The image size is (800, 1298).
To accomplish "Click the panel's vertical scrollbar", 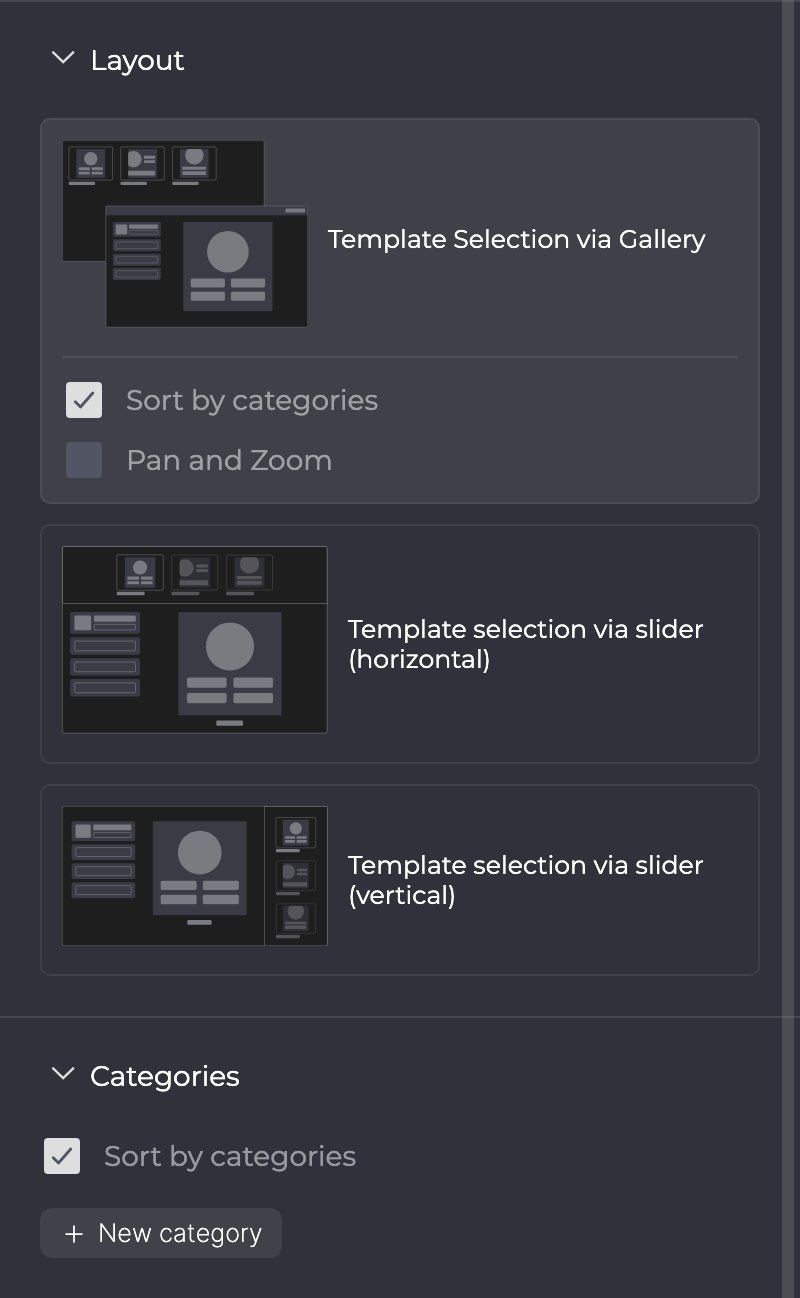I will coord(788,649).
